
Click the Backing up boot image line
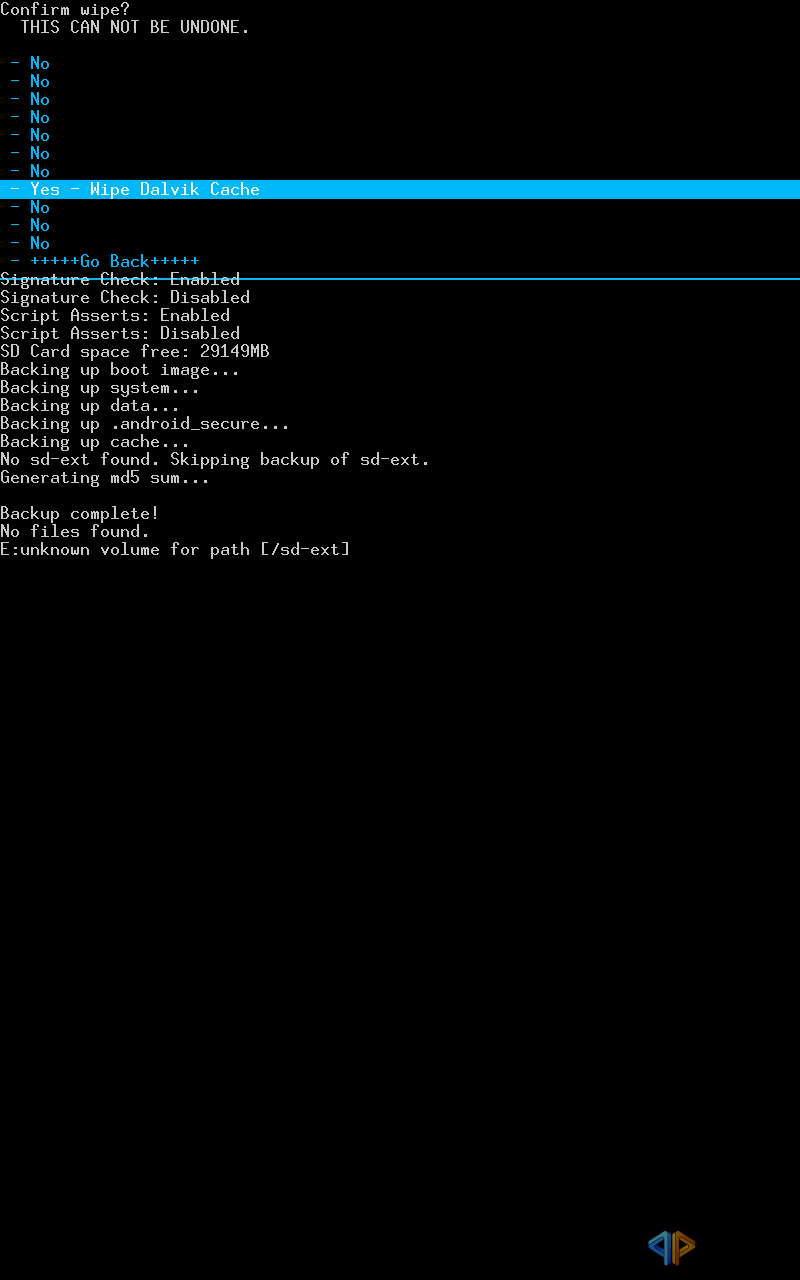(x=120, y=369)
